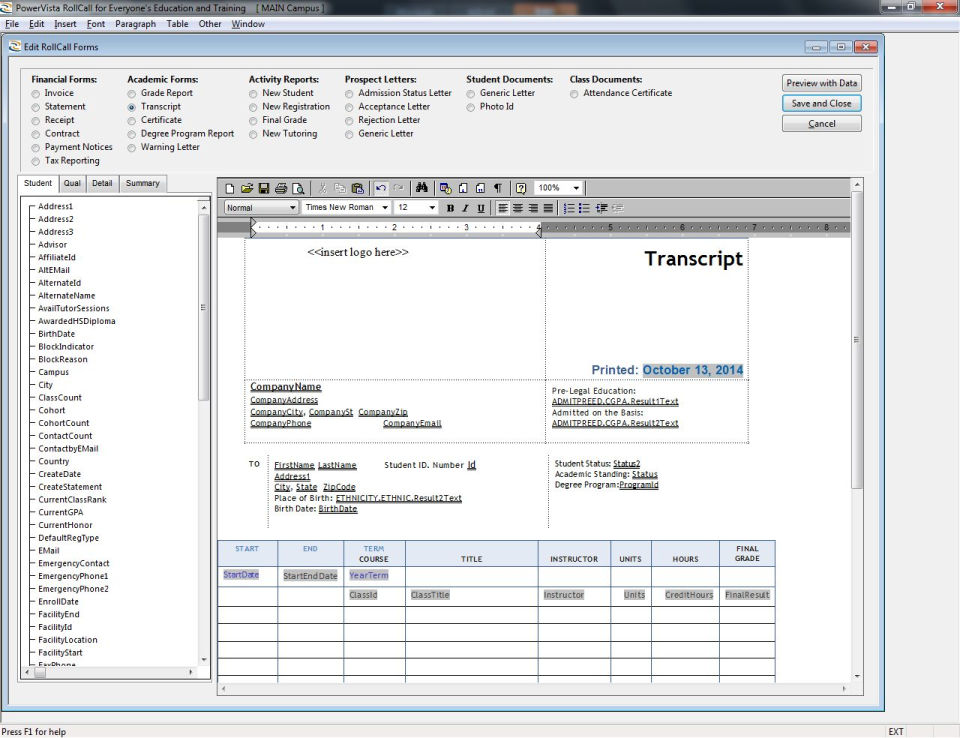Align text left

(503, 208)
